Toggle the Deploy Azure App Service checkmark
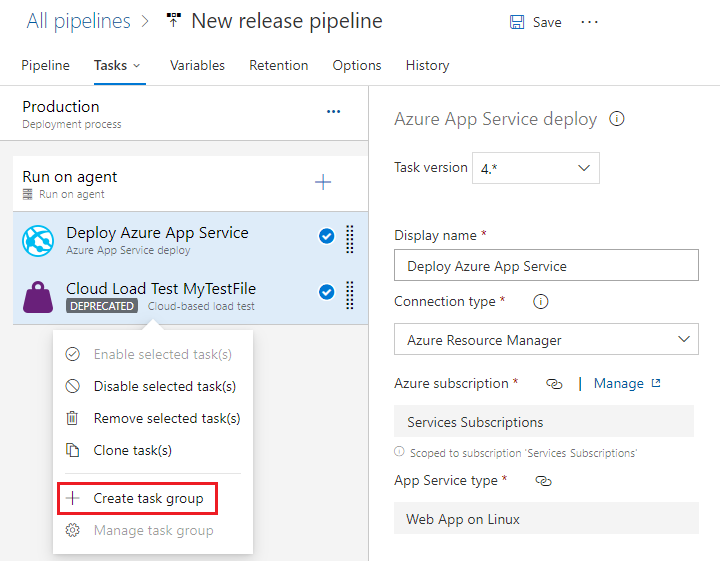This screenshot has height=561, width=720. (x=326, y=236)
